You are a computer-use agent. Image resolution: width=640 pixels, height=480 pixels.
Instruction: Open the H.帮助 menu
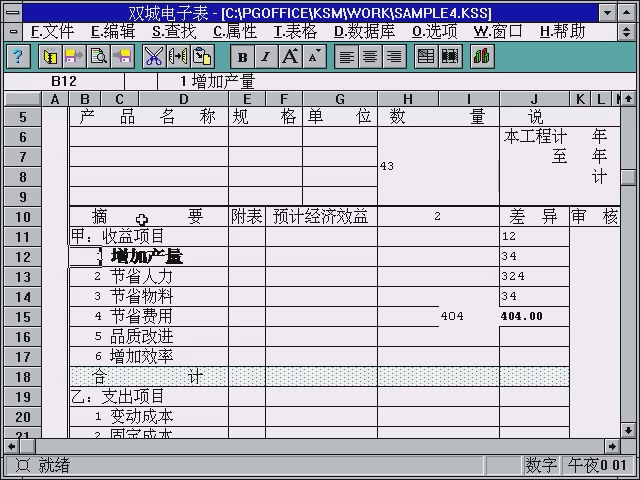pos(563,32)
